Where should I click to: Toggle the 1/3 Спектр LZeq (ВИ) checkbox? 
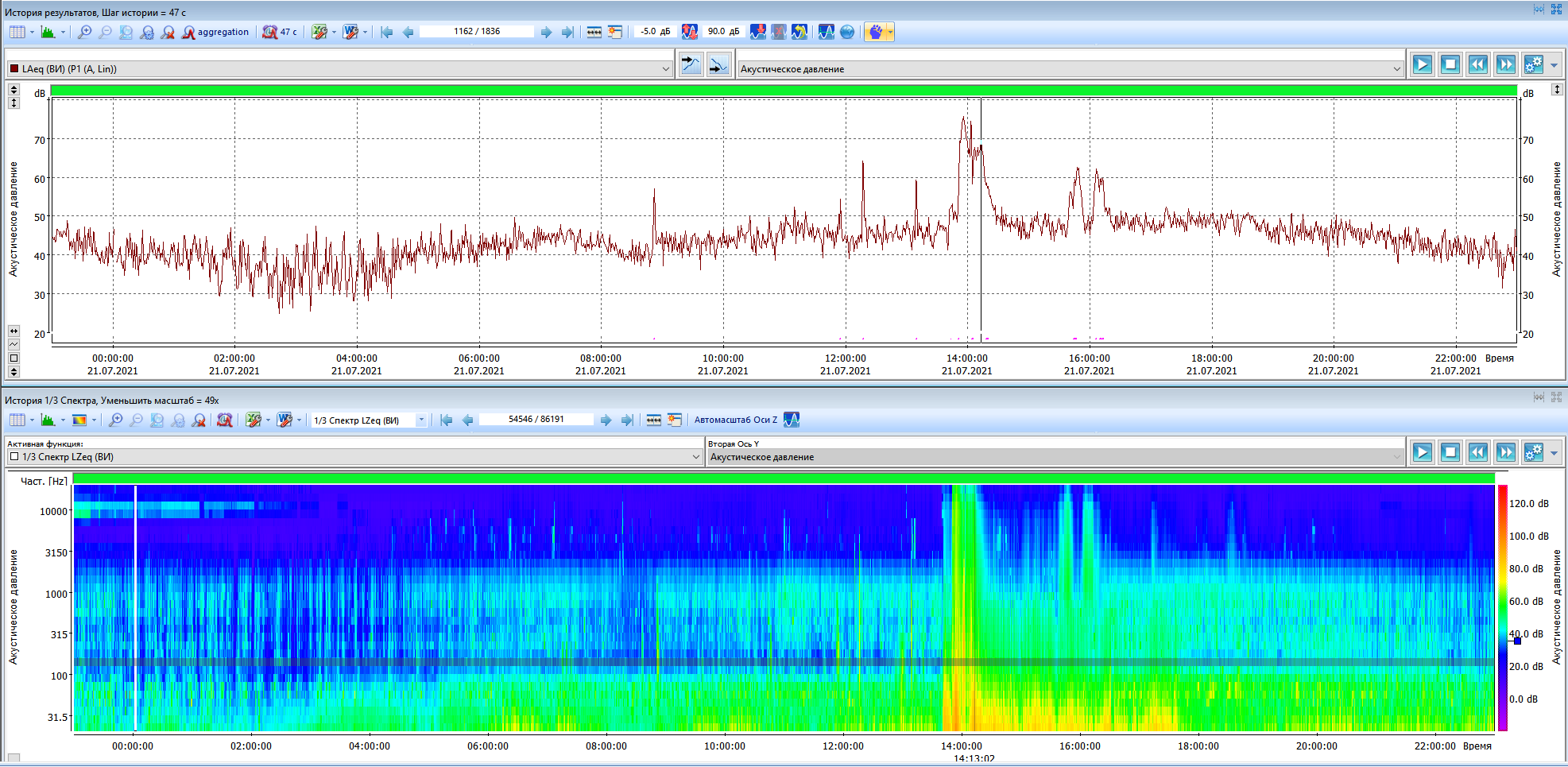[14, 457]
